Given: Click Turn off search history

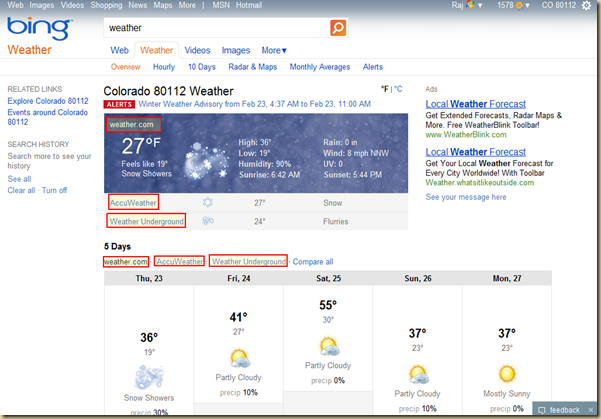Looking at the screenshot, I should click(x=54, y=191).
